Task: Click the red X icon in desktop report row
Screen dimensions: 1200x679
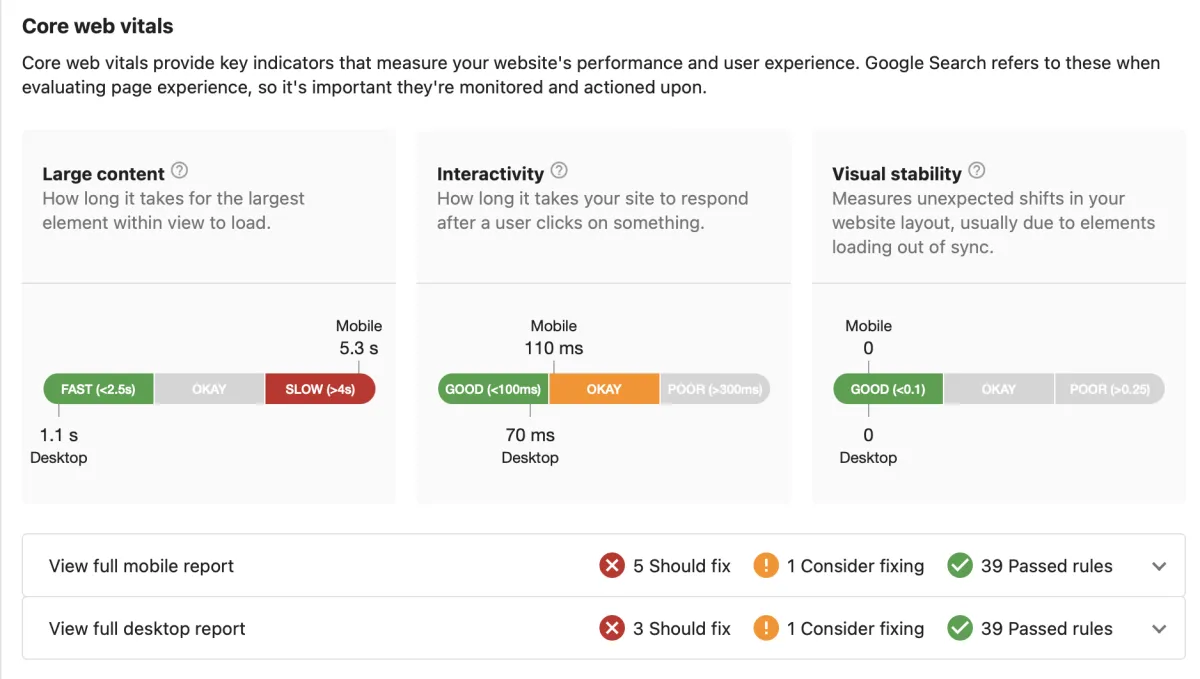Action: click(612, 629)
